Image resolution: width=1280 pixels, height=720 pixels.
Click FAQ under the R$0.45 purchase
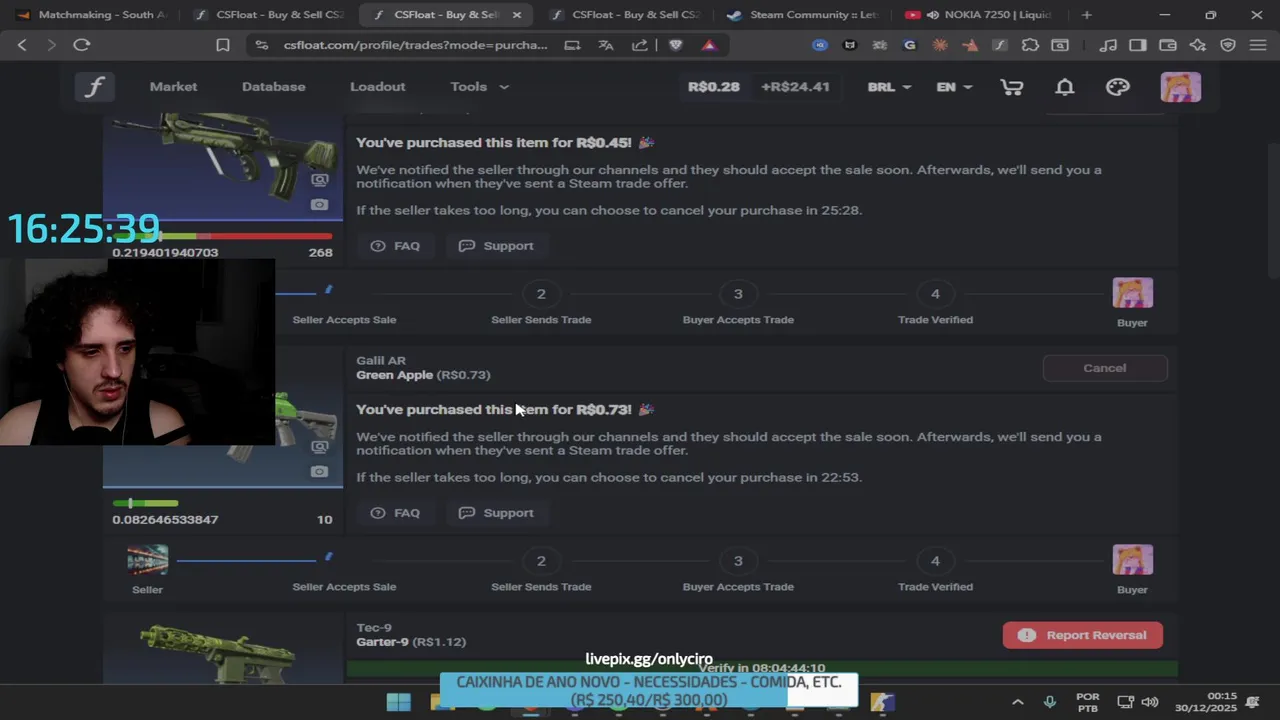pyautogui.click(x=395, y=246)
